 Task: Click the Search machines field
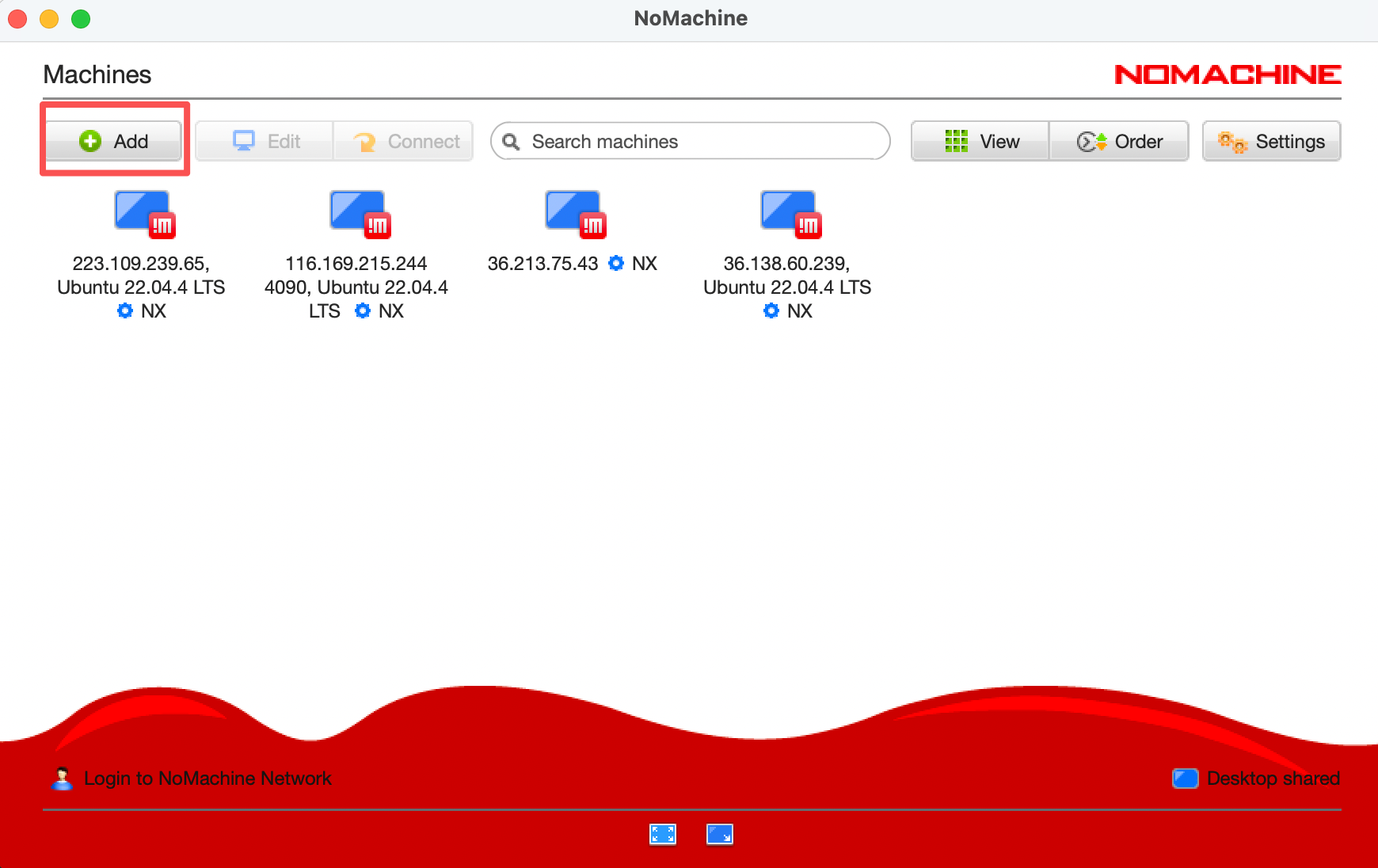[x=690, y=141]
